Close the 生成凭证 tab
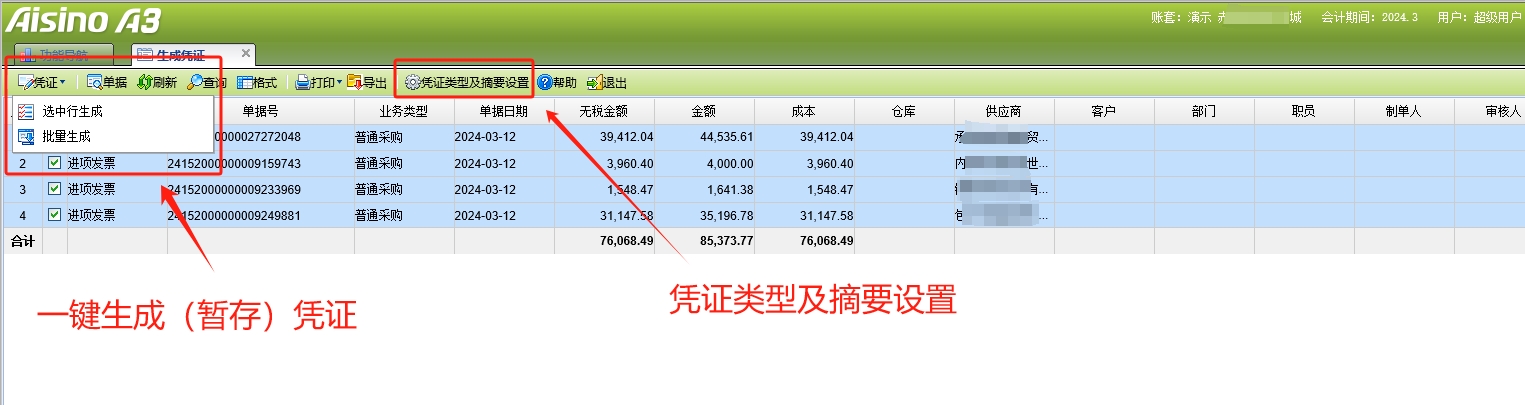 [246, 52]
